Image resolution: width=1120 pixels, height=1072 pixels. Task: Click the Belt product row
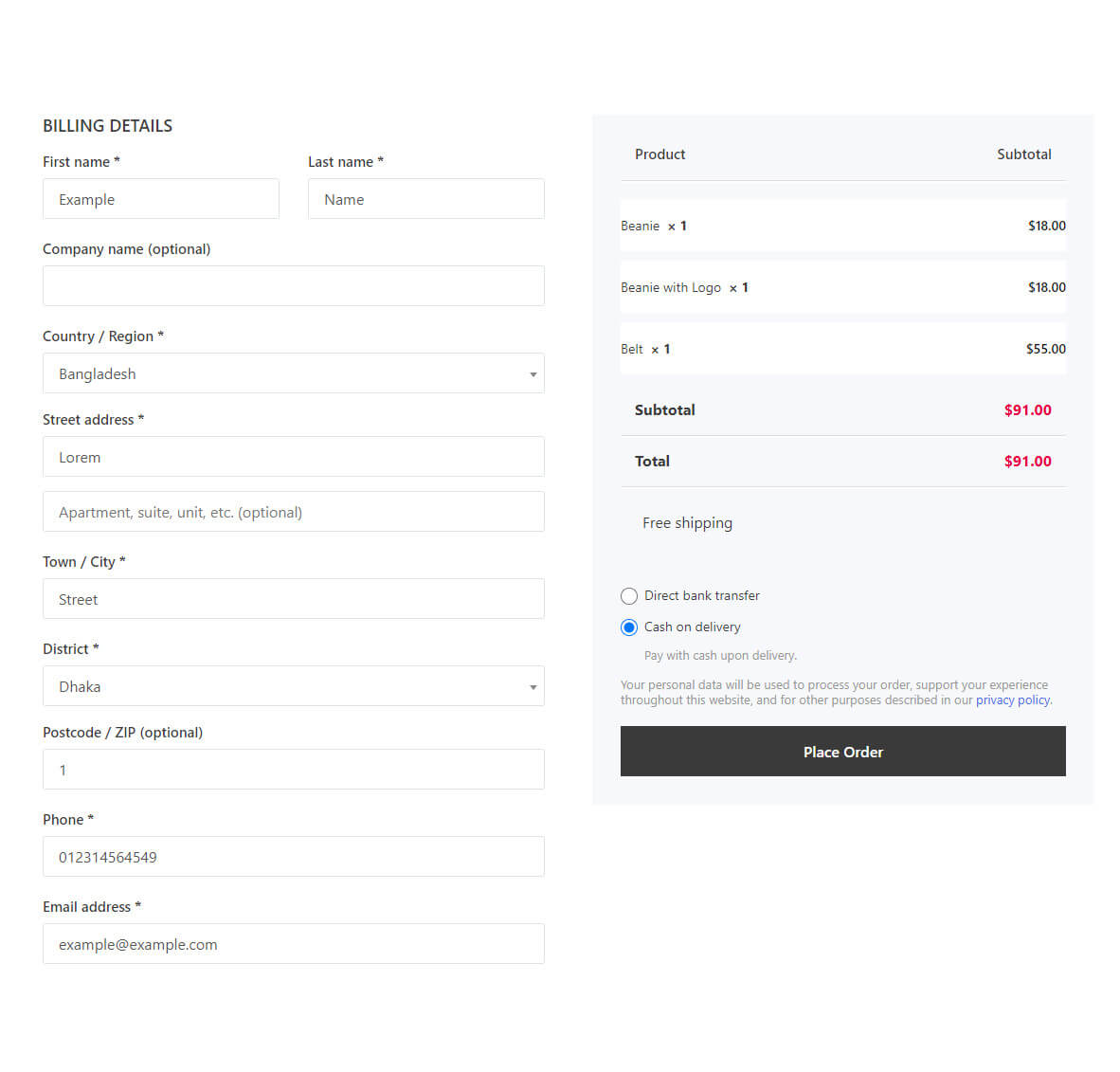coord(843,349)
